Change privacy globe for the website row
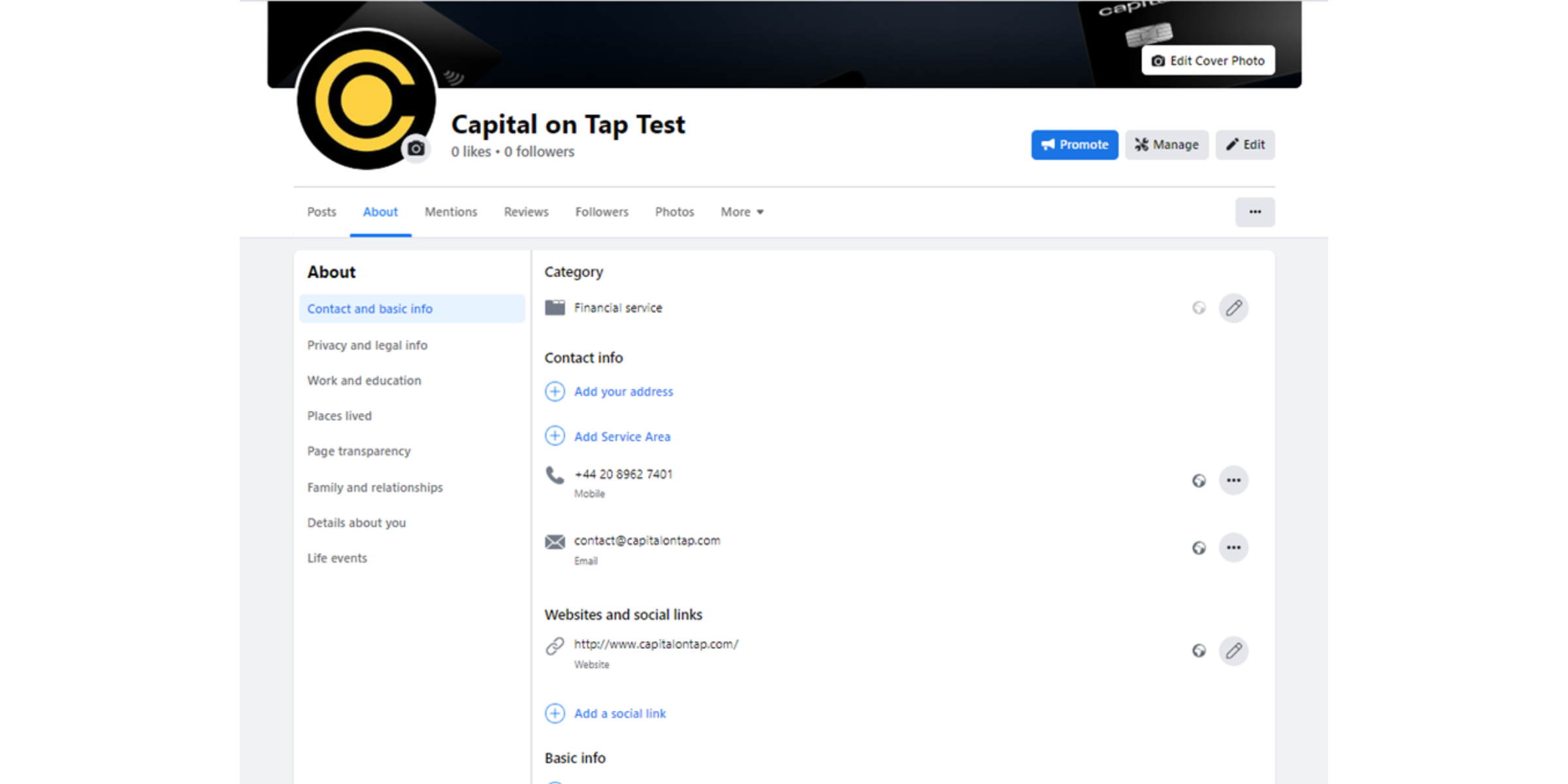The image size is (1568, 784). 1199,651
